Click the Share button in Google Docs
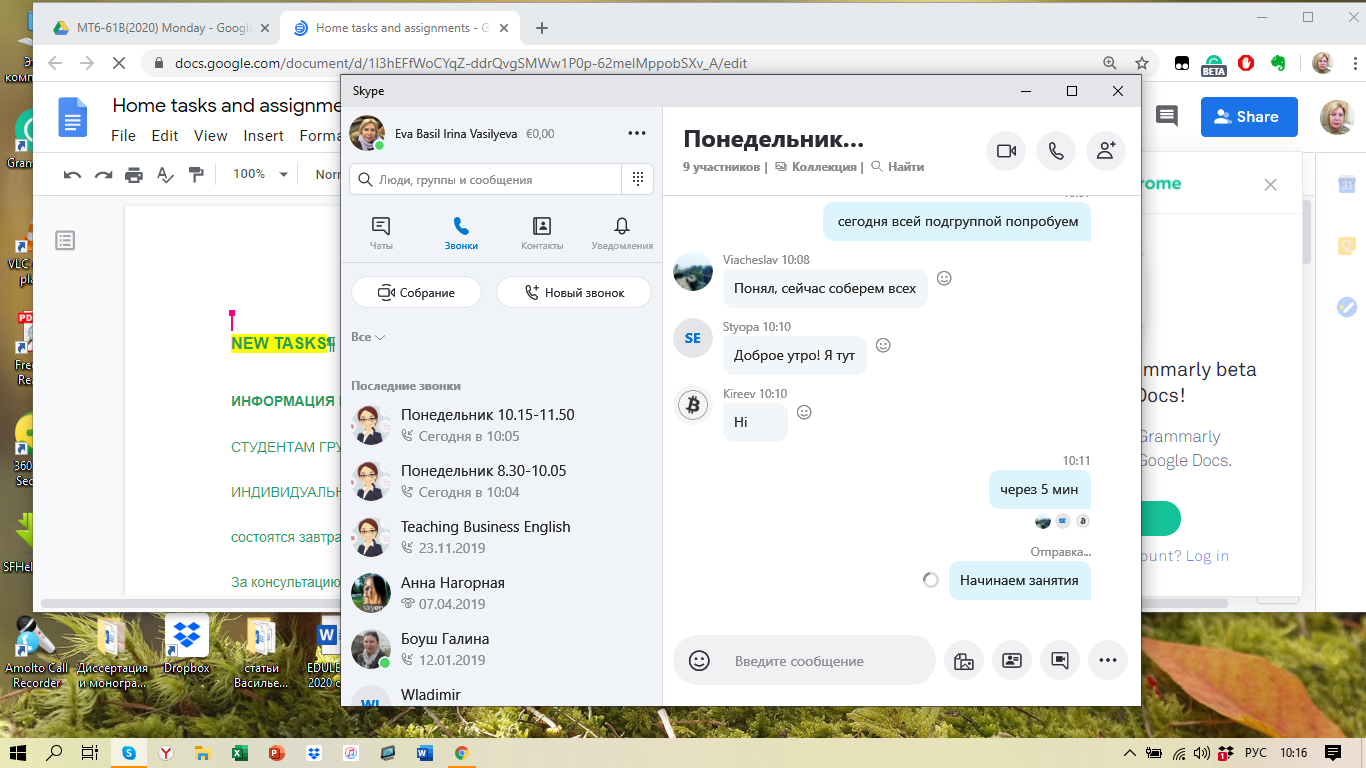This screenshot has height=768, width=1366. 1248,117
